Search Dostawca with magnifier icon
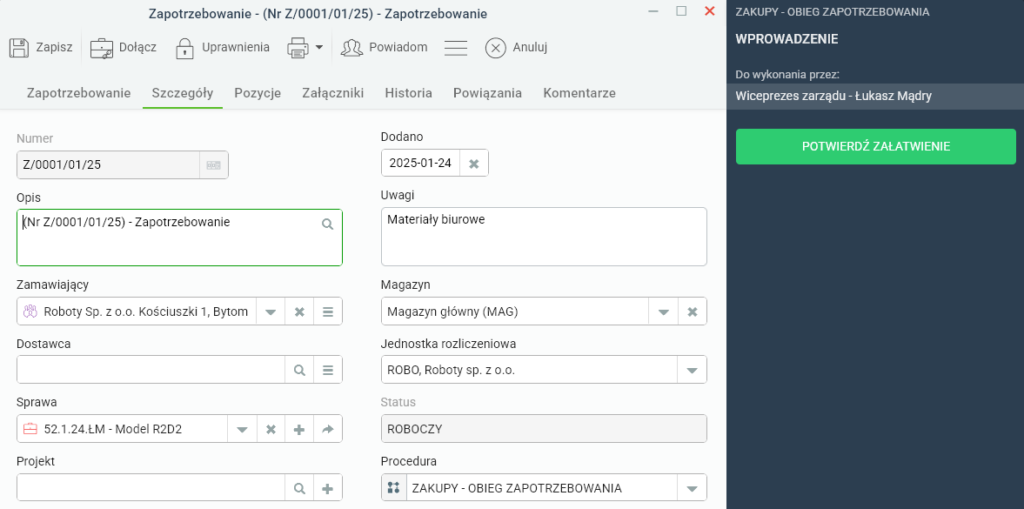Screen dimensions: 1024x509 [299, 370]
